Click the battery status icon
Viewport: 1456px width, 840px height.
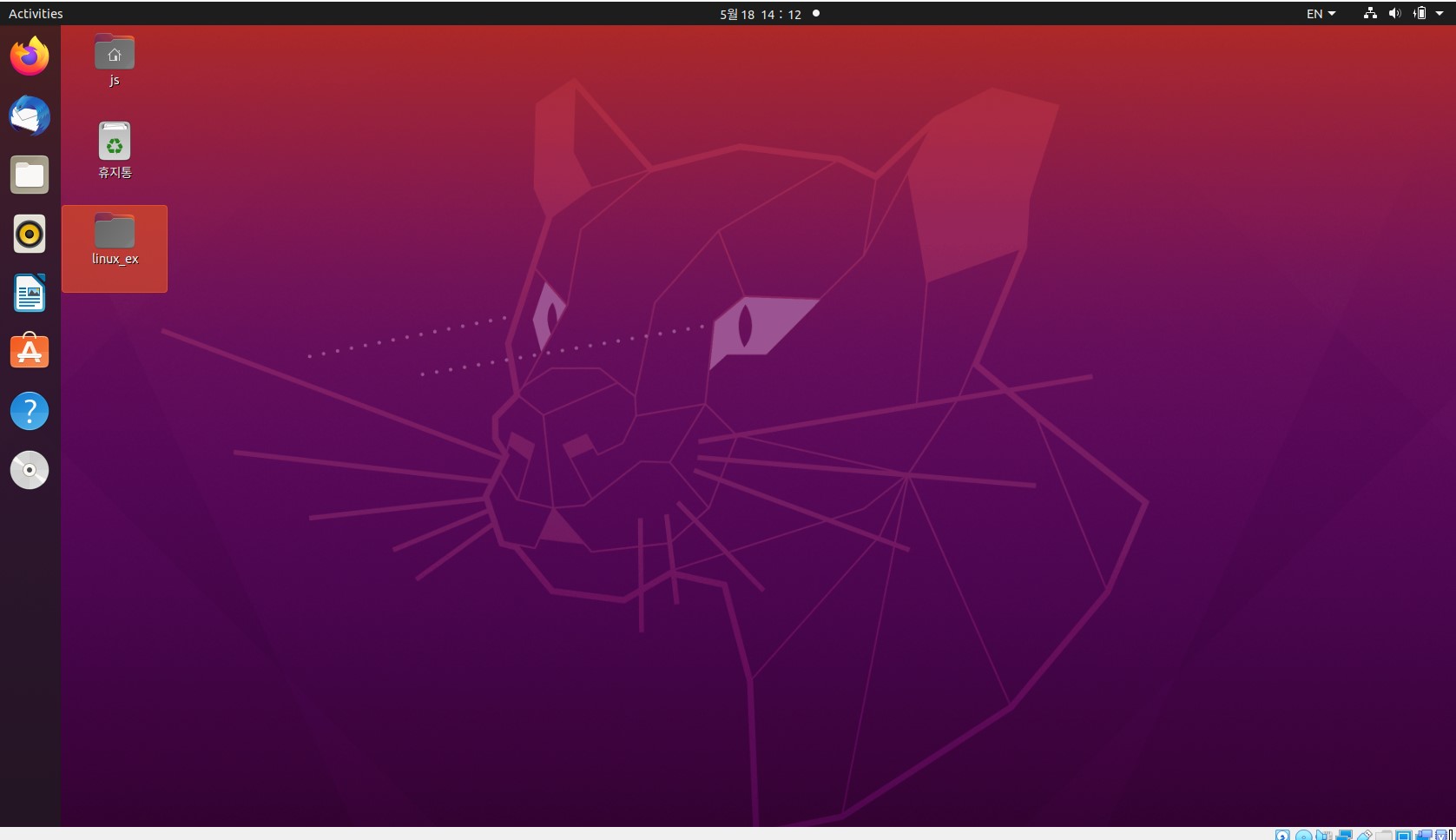coord(1420,13)
